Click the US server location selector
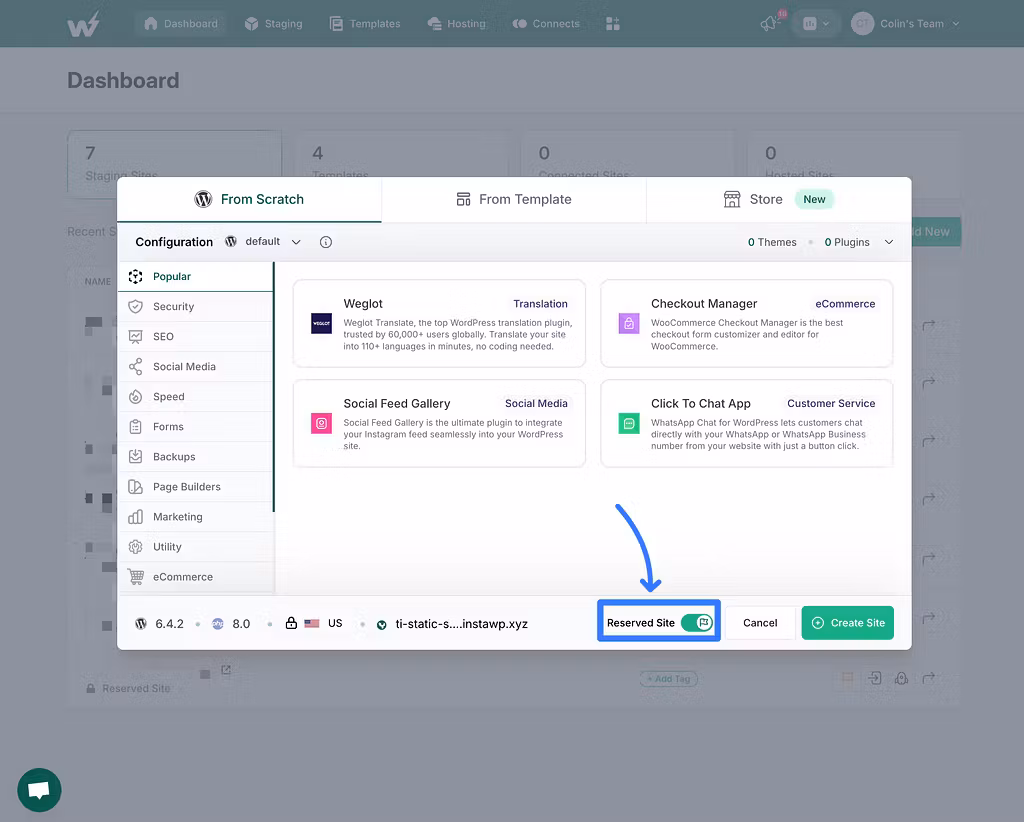Image resolution: width=1024 pixels, height=822 pixels. (x=323, y=623)
